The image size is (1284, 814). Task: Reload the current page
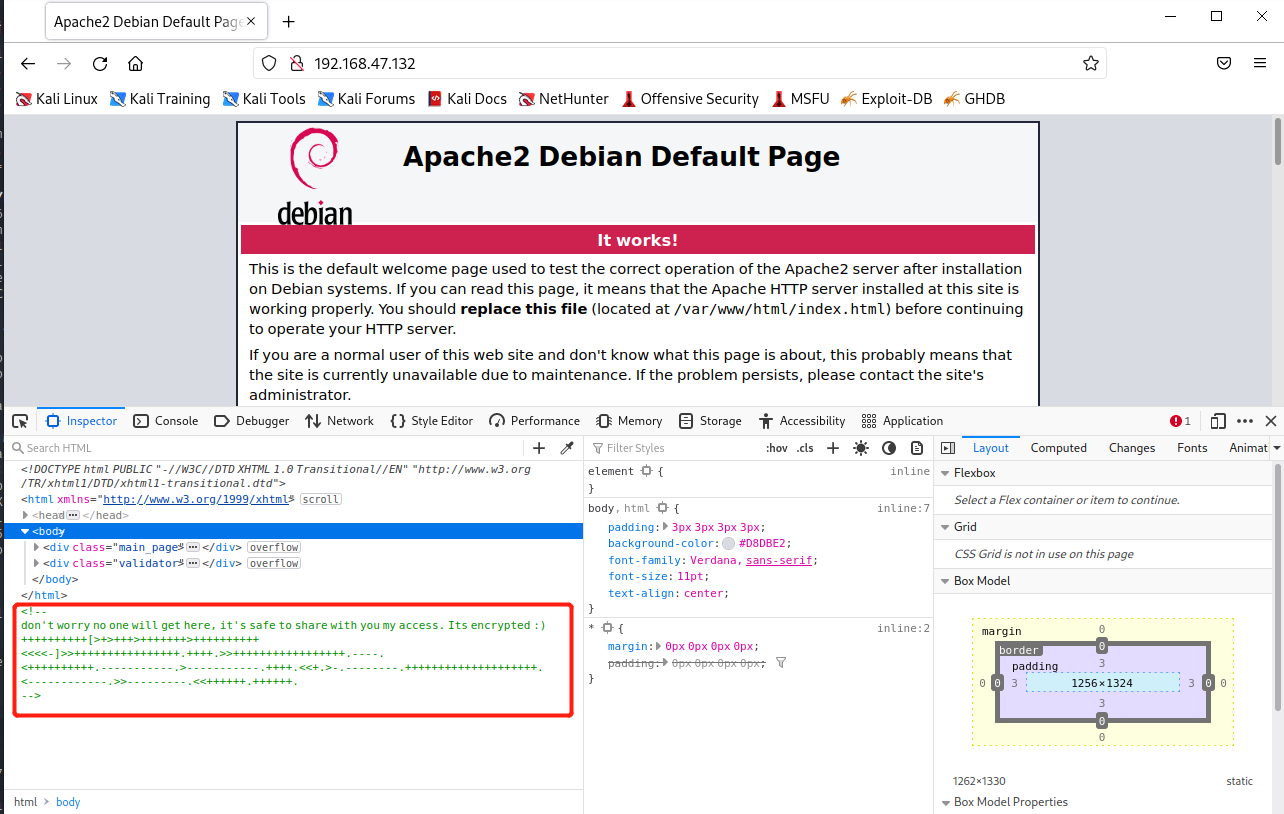100,63
